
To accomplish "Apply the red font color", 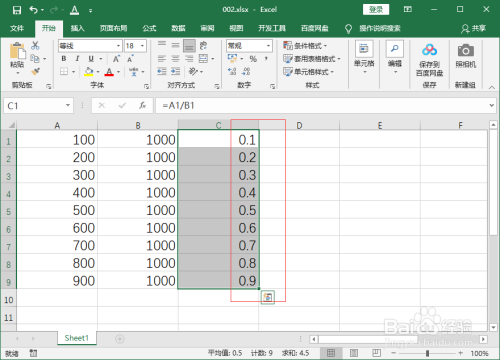I will [109, 72].
